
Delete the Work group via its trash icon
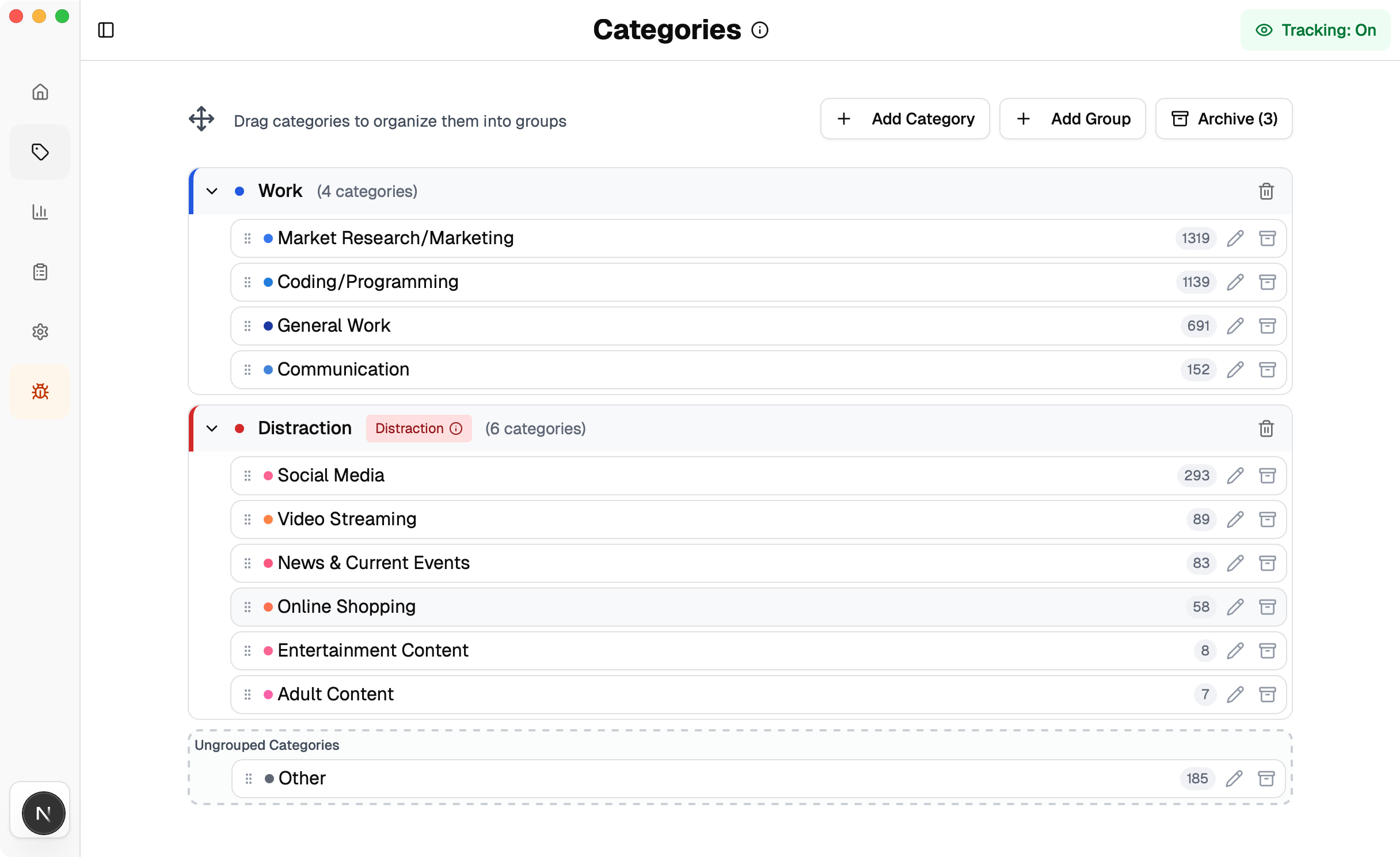pyautogui.click(x=1266, y=191)
